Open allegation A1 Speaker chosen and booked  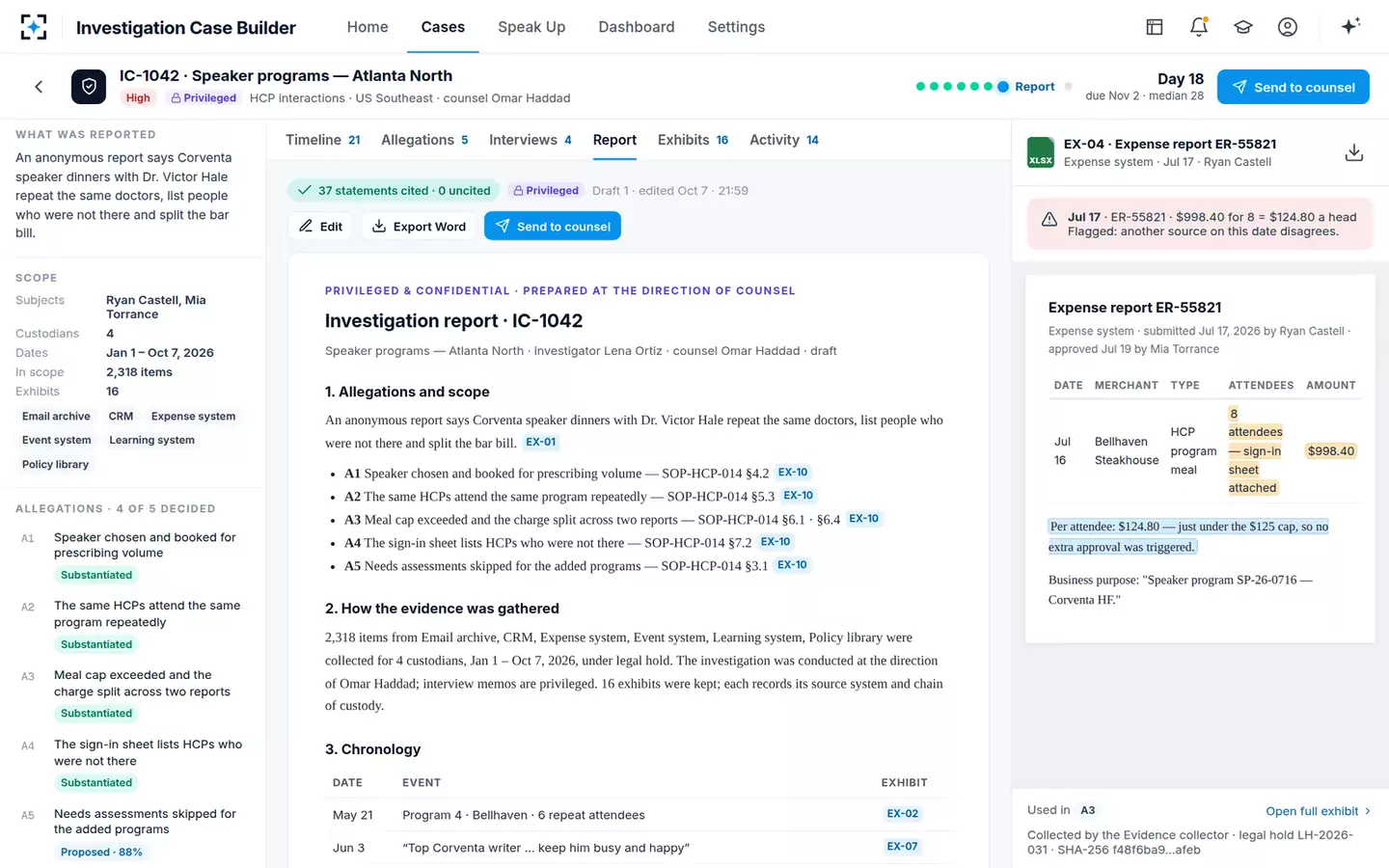coord(133,556)
